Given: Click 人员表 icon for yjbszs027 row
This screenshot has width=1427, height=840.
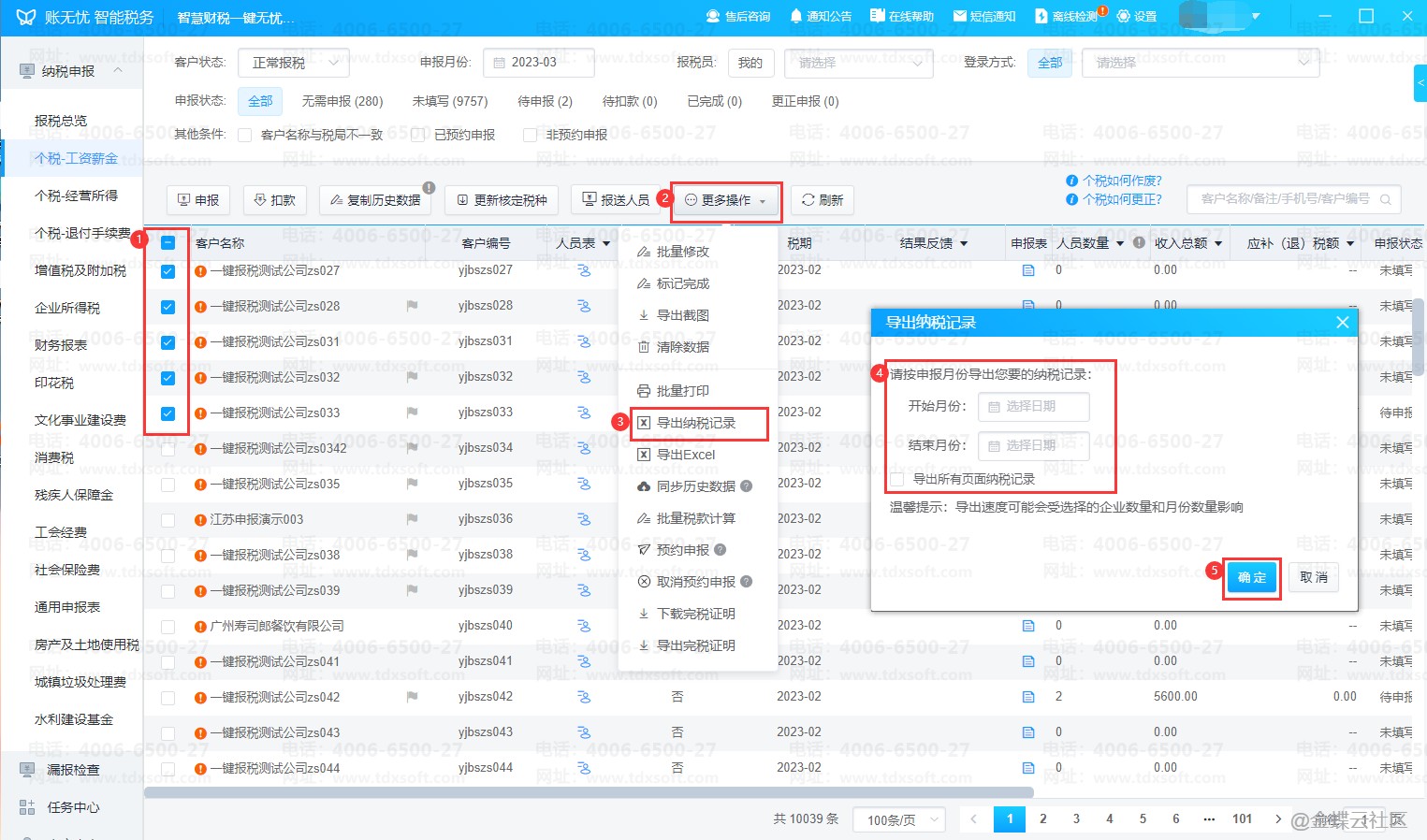Looking at the screenshot, I should pos(584,270).
